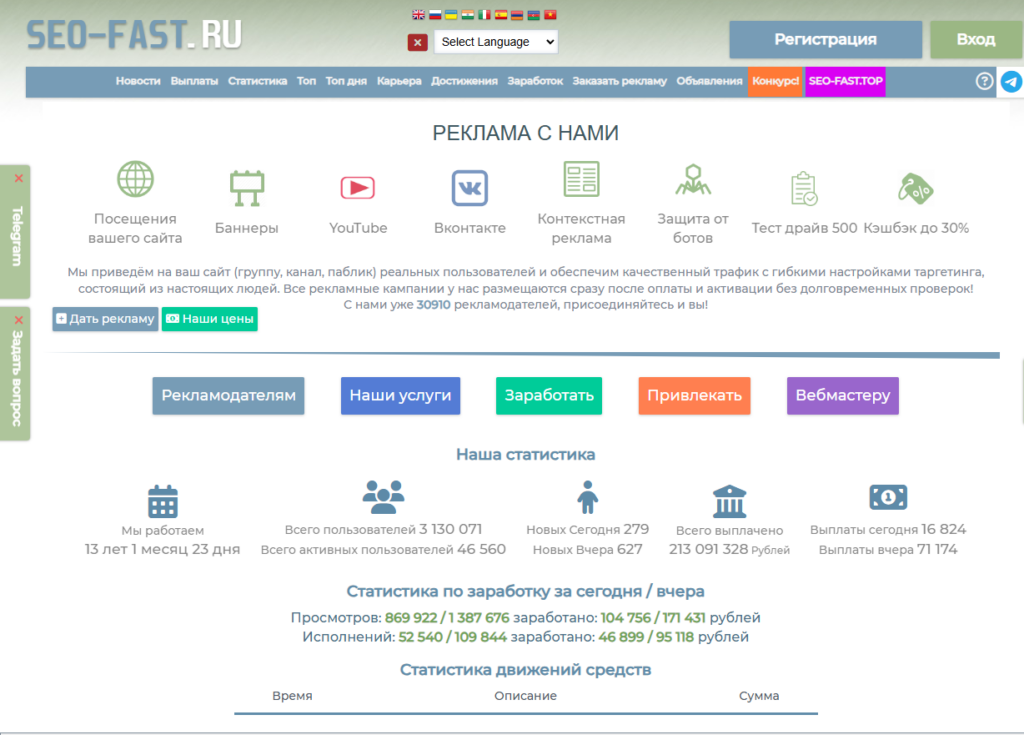The width and height of the screenshot is (1024, 735).
Task: Select the Italian flag language
Action: click(485, 15)
